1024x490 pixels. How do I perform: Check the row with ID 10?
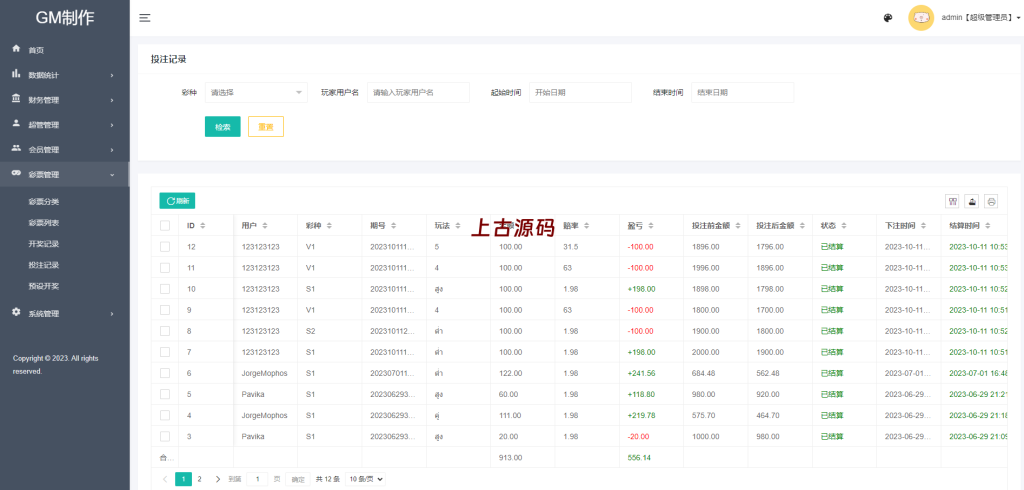[165, 289]
